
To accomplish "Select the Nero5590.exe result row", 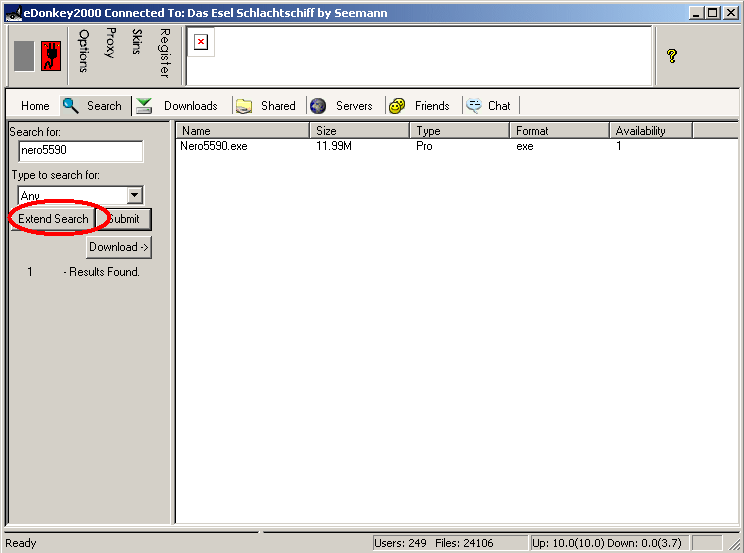I will point(457,146).
